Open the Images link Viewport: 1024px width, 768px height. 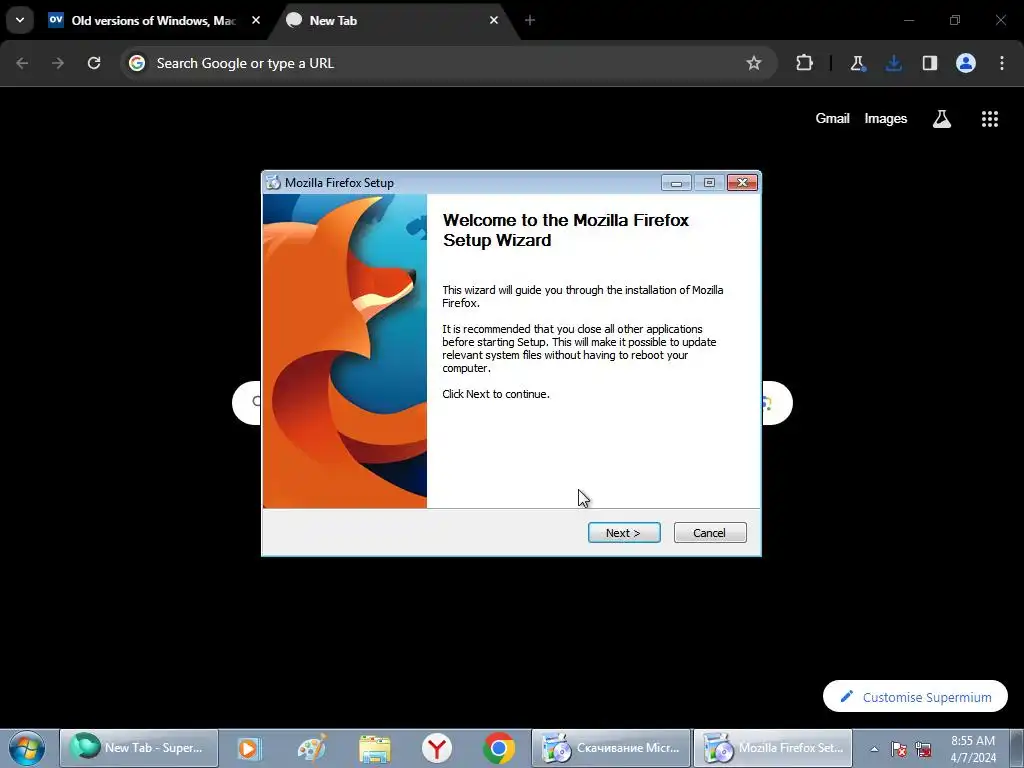[x=886, y=119]
